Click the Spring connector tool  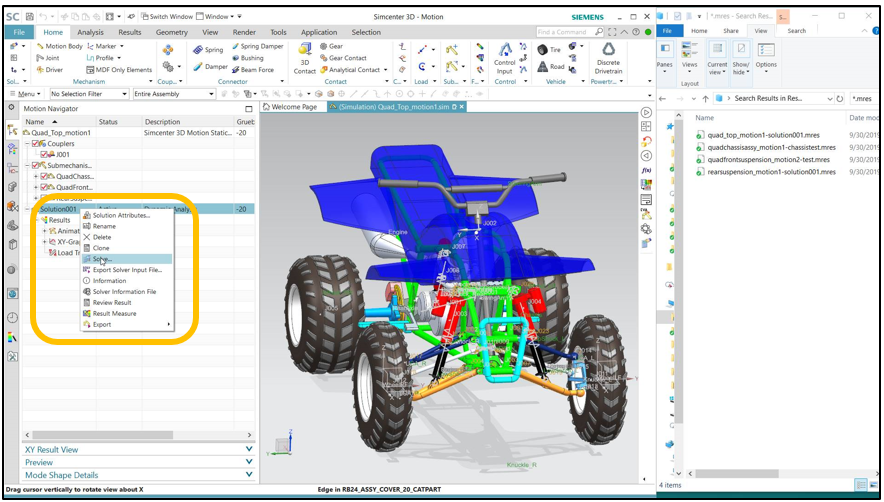click(207, 49)
